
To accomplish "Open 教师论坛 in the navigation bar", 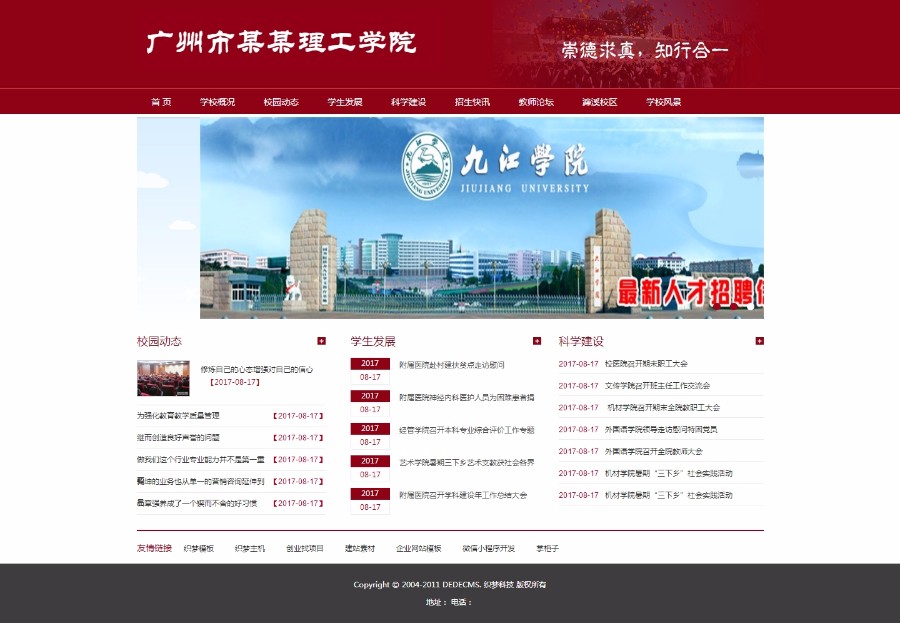I will (x=536, y=102).
